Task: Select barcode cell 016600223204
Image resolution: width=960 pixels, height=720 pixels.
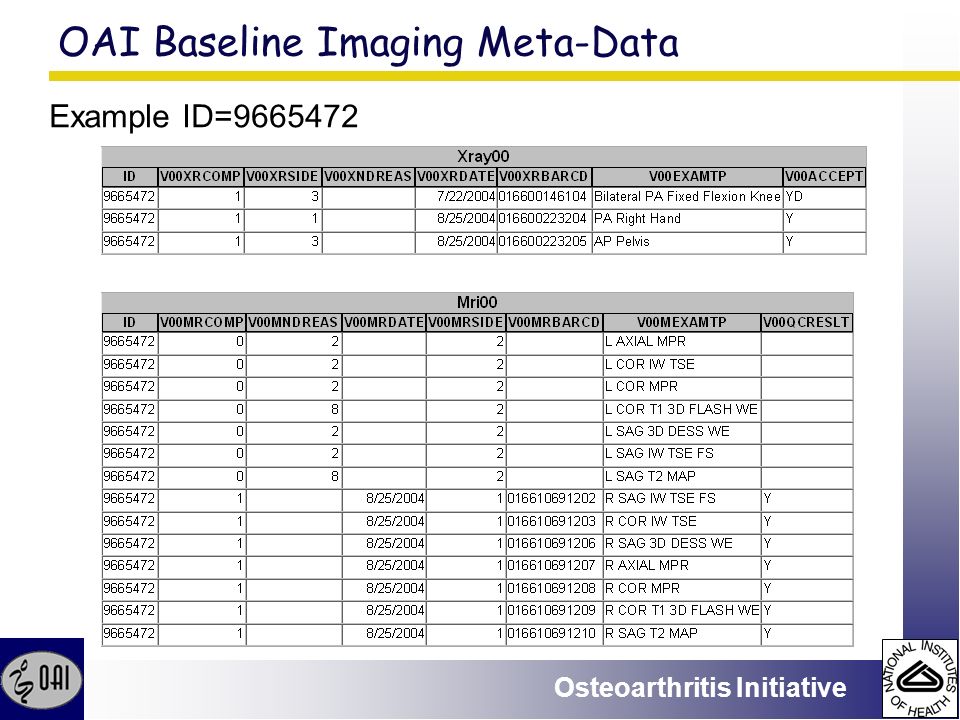Action: [x=544, y=219]
